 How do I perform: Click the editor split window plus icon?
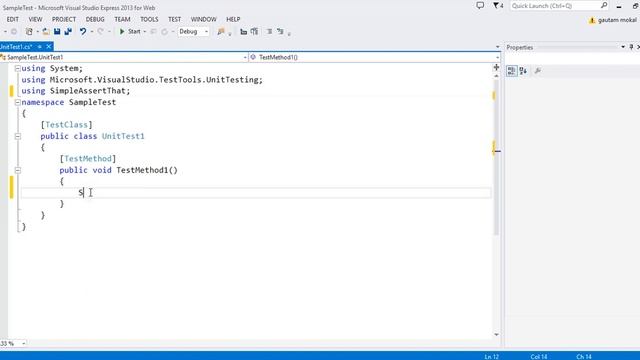496,67
